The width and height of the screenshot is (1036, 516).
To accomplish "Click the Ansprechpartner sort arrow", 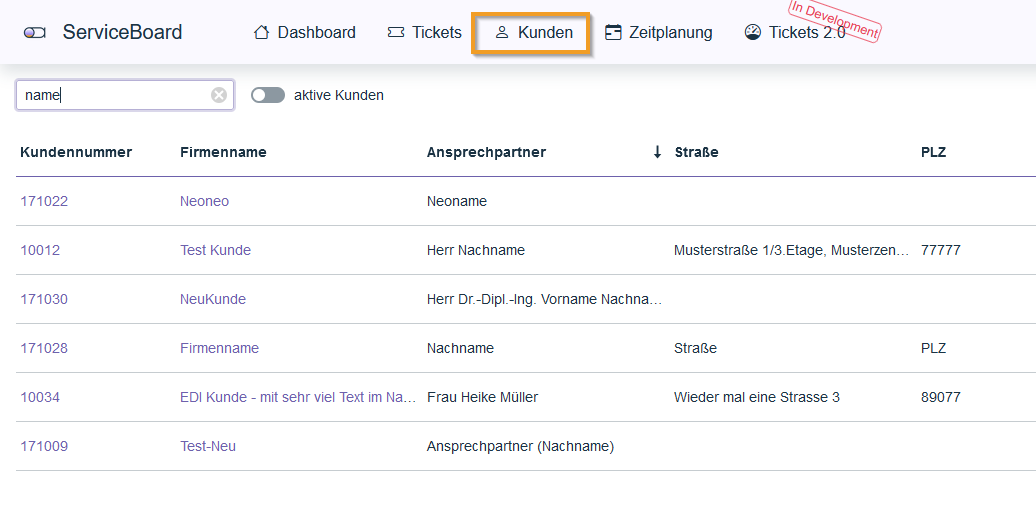I will pos(657,152).
